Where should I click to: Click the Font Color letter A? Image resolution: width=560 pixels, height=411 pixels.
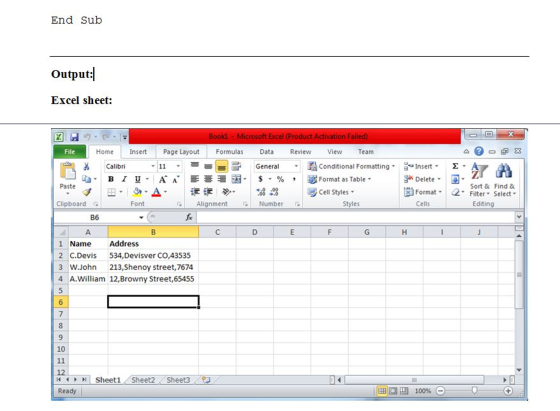pyautogui.click(x=156, y=192)
